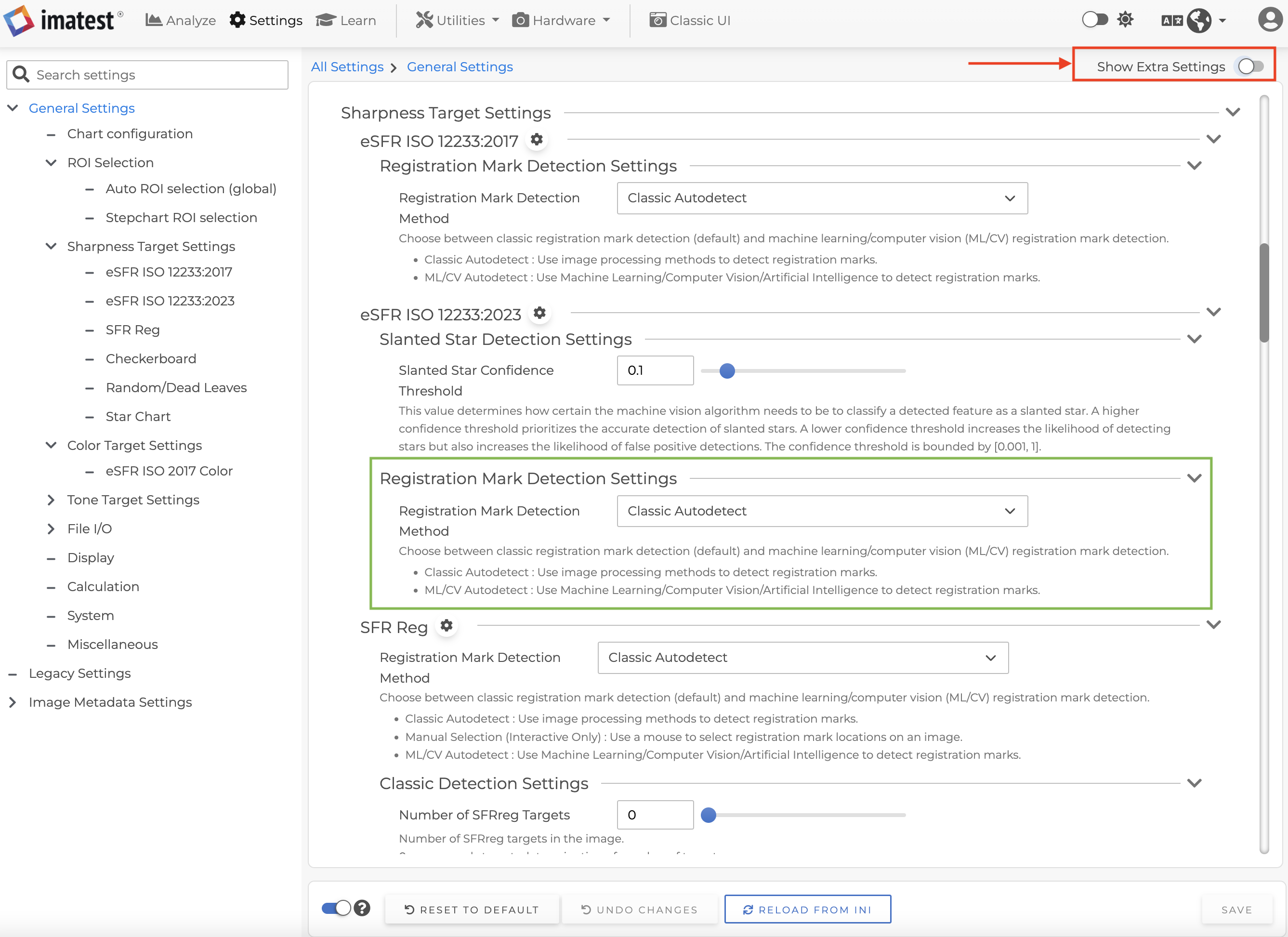Open the Hardware dropdown menu
1288x937 pixels.
tap(561, 20)
